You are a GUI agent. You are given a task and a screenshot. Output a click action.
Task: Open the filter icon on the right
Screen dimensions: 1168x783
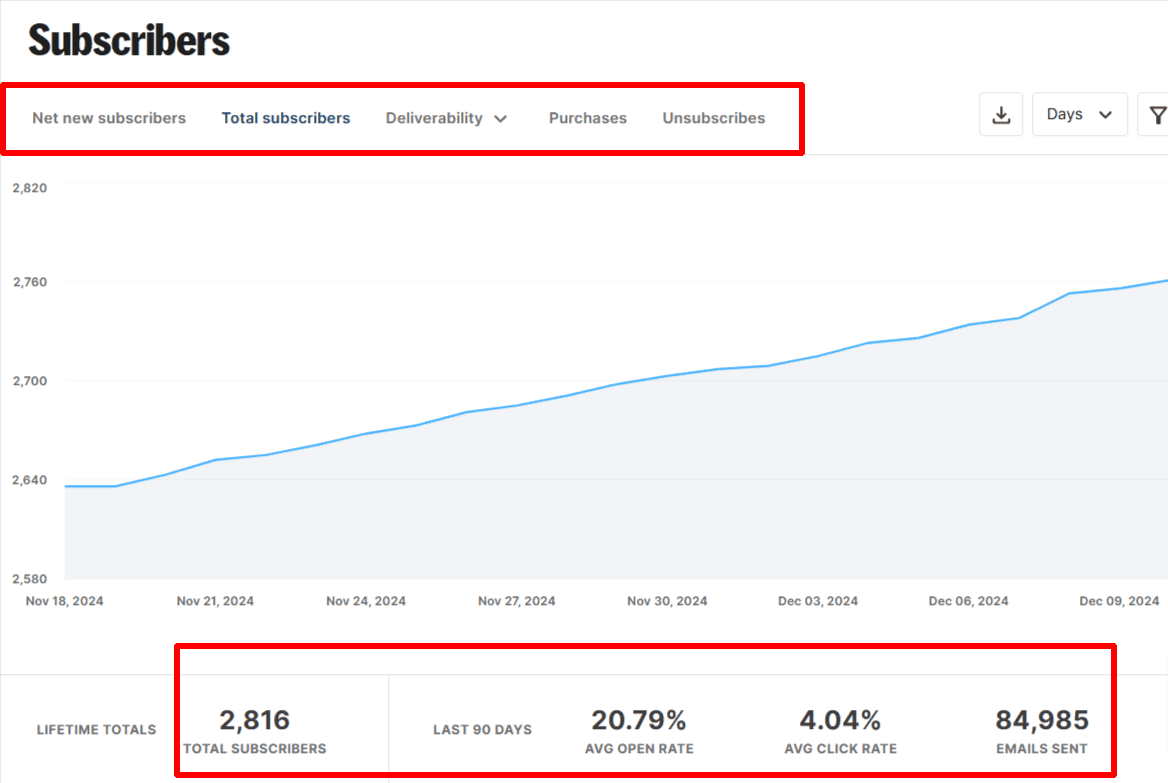(1157, 114)
